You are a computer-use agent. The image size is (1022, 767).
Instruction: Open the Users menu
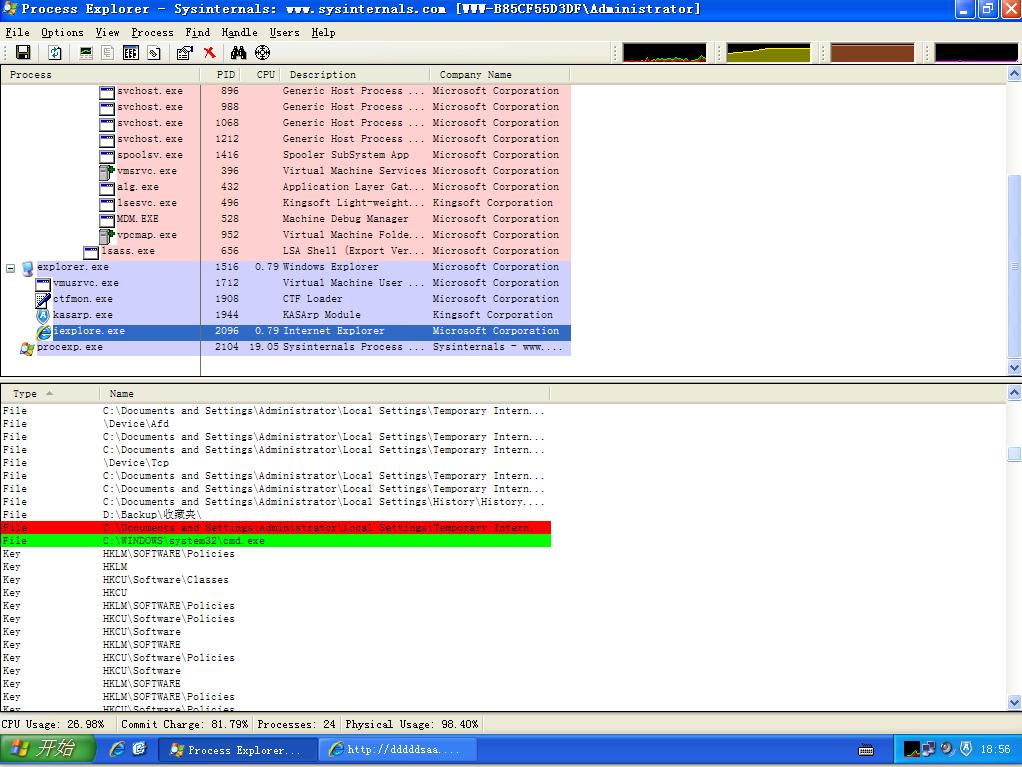[x=285, y=32]
